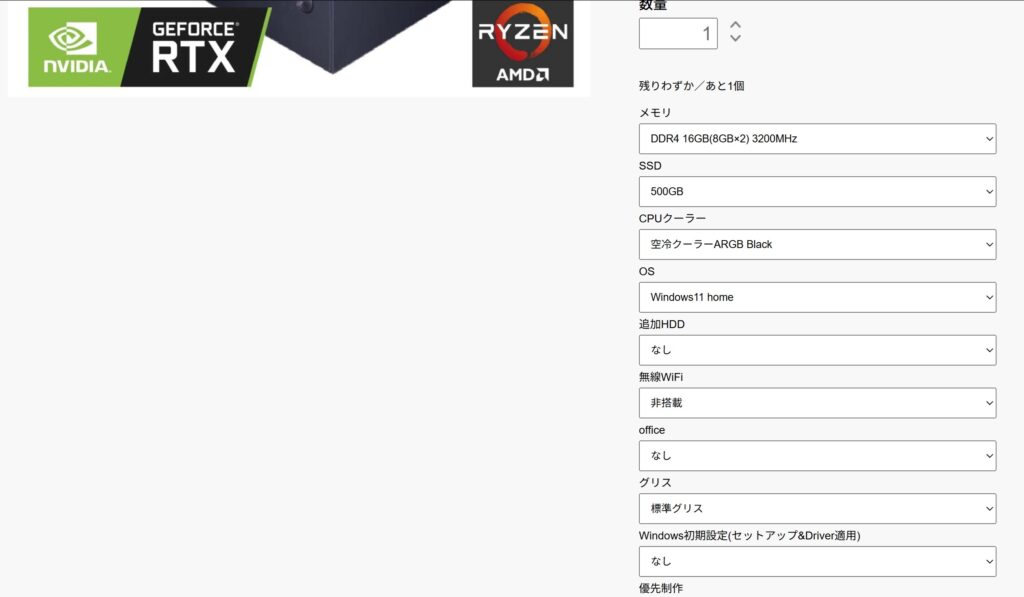
Task: Click the Windows初期設定(セットアップ&Driver適用) label
Action: [750, 536]
